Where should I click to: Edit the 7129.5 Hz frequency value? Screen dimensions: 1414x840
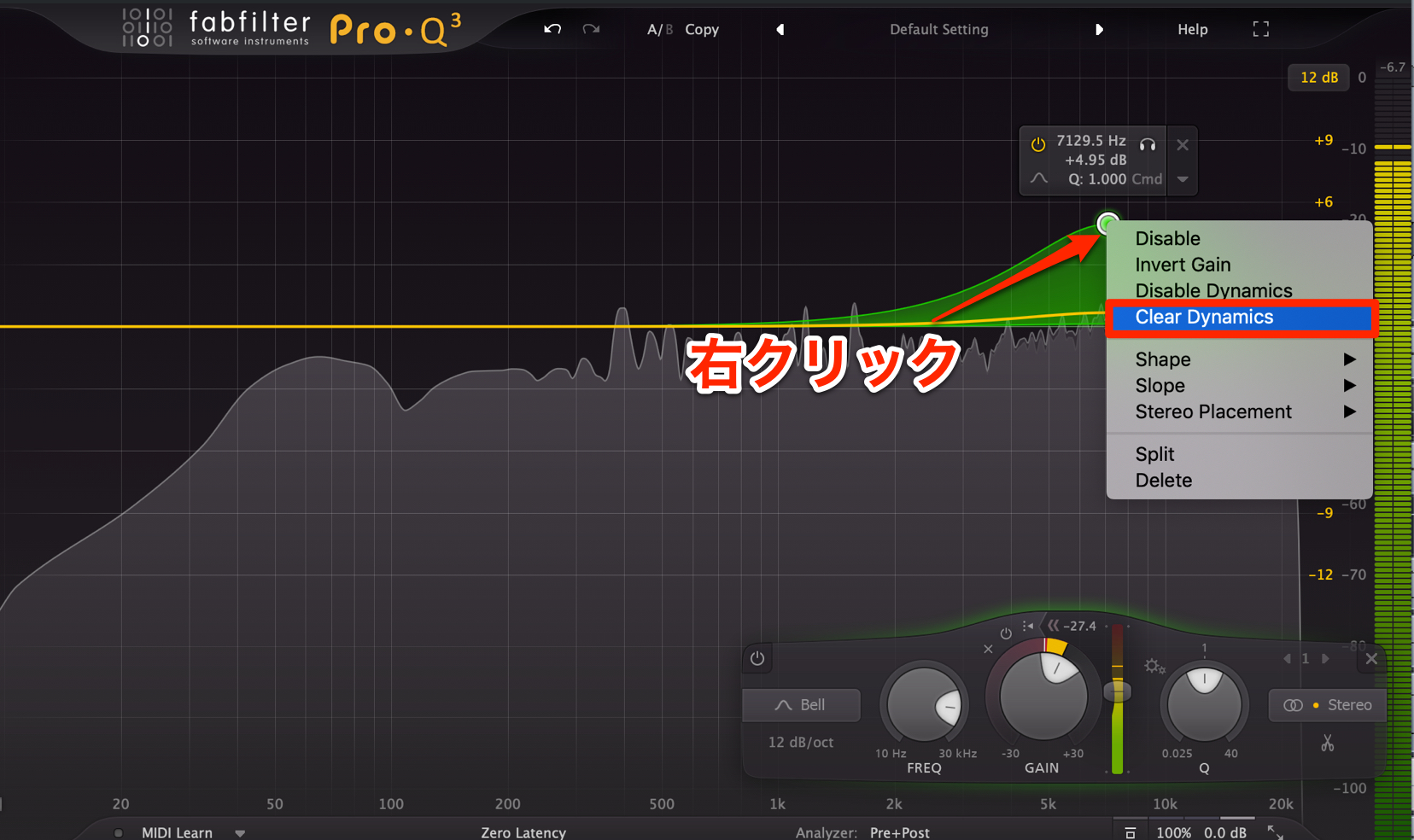point(1091,140)
